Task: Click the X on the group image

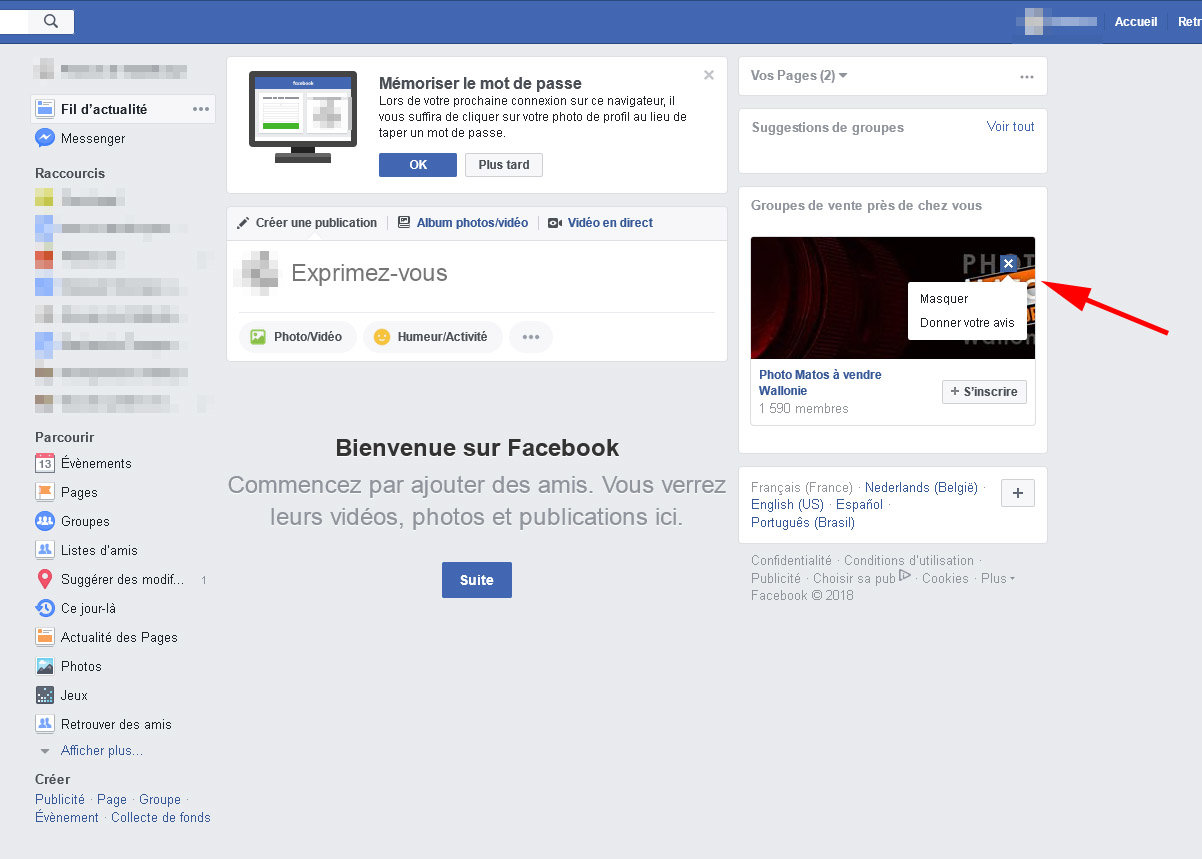Action: 1008,263
